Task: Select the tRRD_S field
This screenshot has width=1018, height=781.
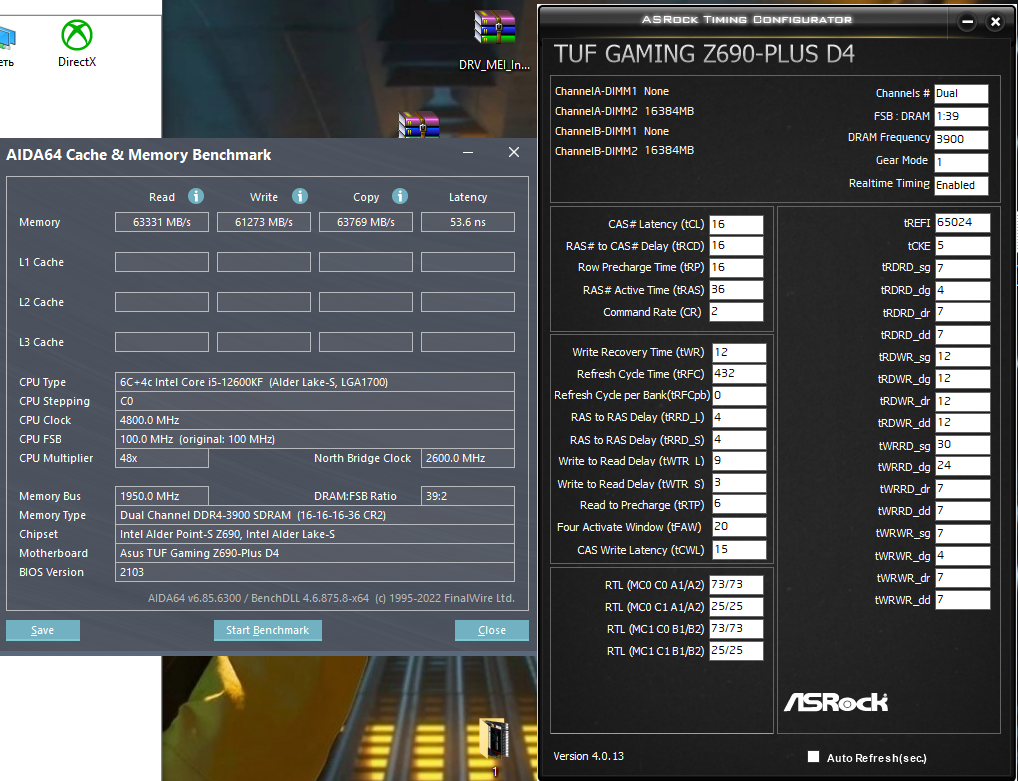Action: tap(739, 440)
